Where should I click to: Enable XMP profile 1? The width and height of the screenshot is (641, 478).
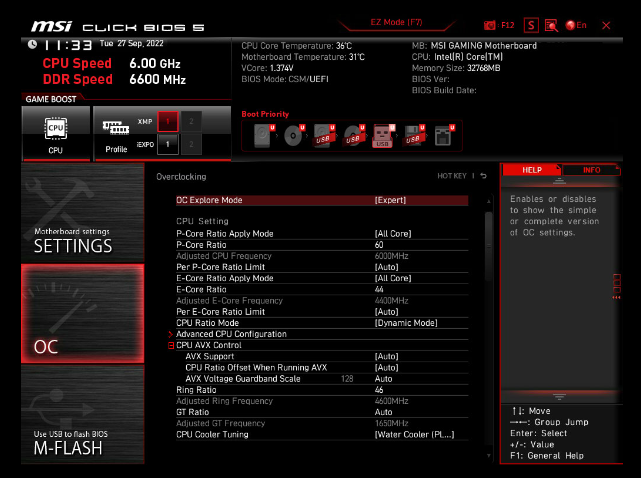[x=168, y=121]
